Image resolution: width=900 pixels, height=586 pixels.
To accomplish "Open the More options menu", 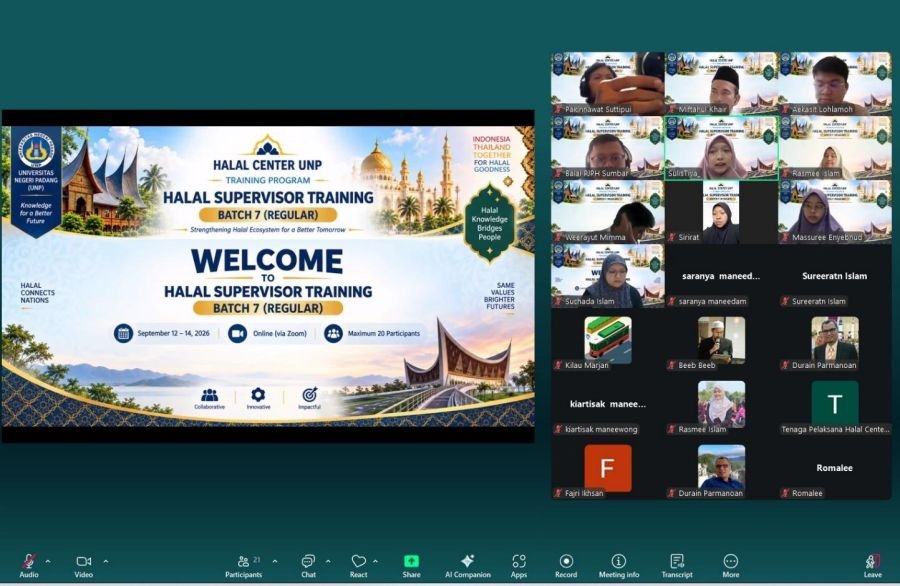I will [x=731, y=565].
